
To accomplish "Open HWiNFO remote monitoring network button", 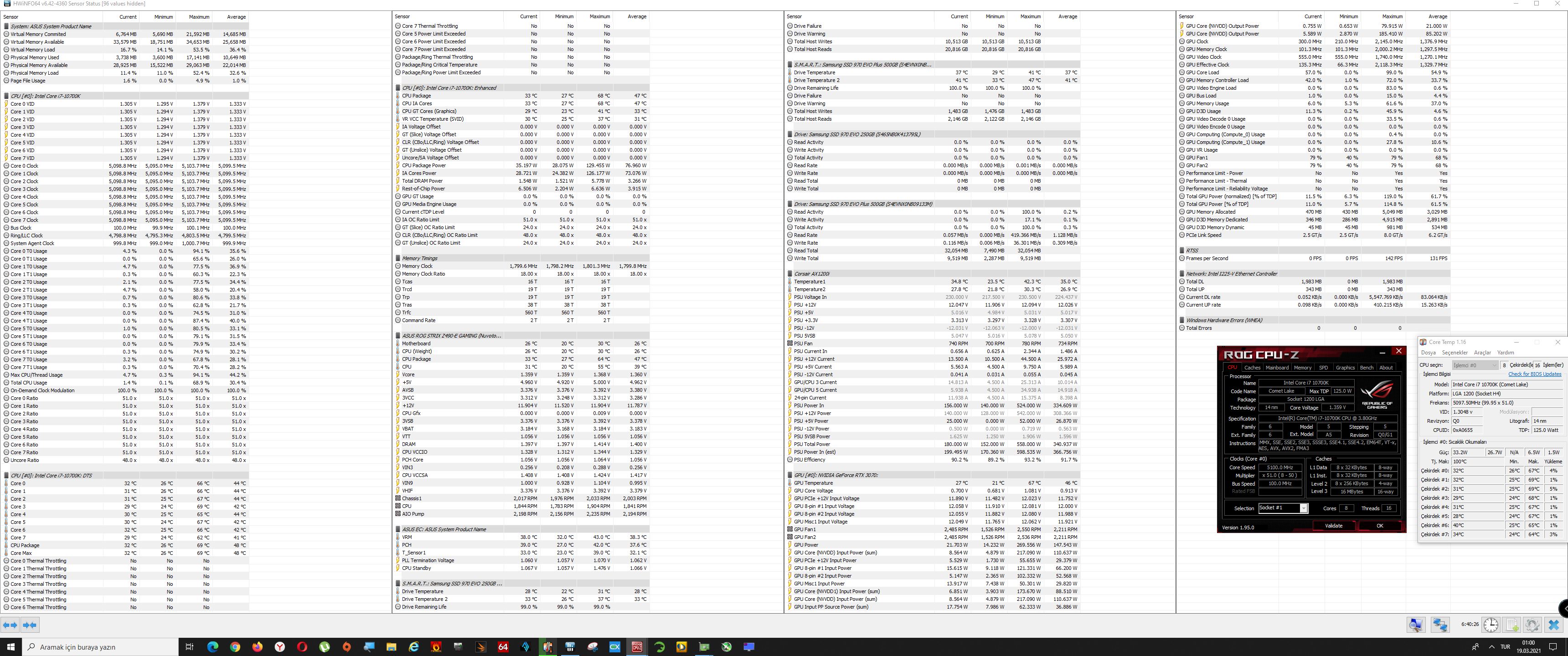I will pyautogui.click(x=1439, y=625).
